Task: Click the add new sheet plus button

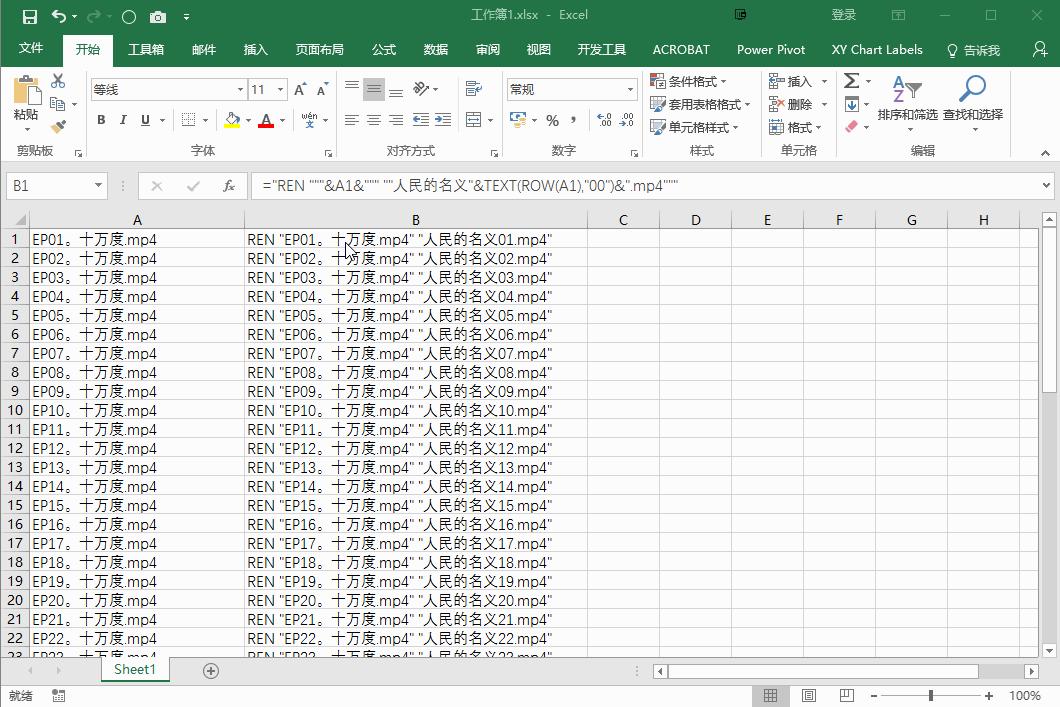Action: tap(211, 671)
